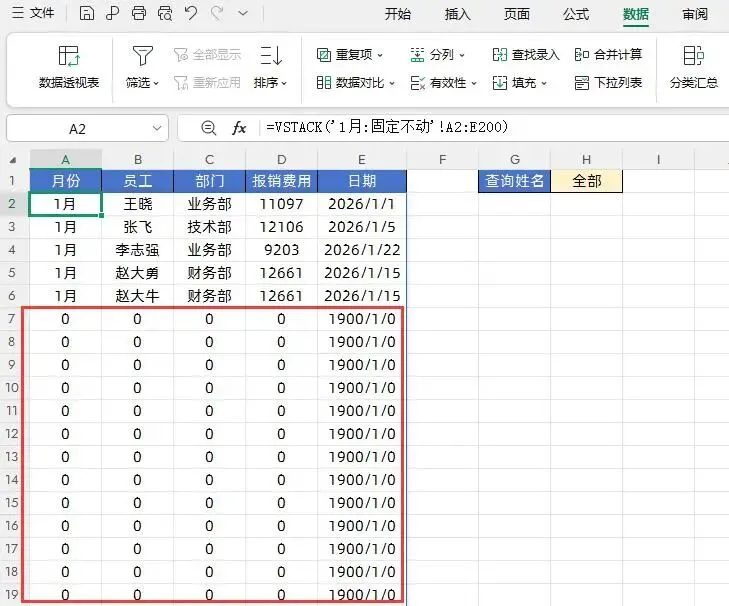The image size is (729, 606).
Task: Click 合并计算 button
Action: point(608,55)
